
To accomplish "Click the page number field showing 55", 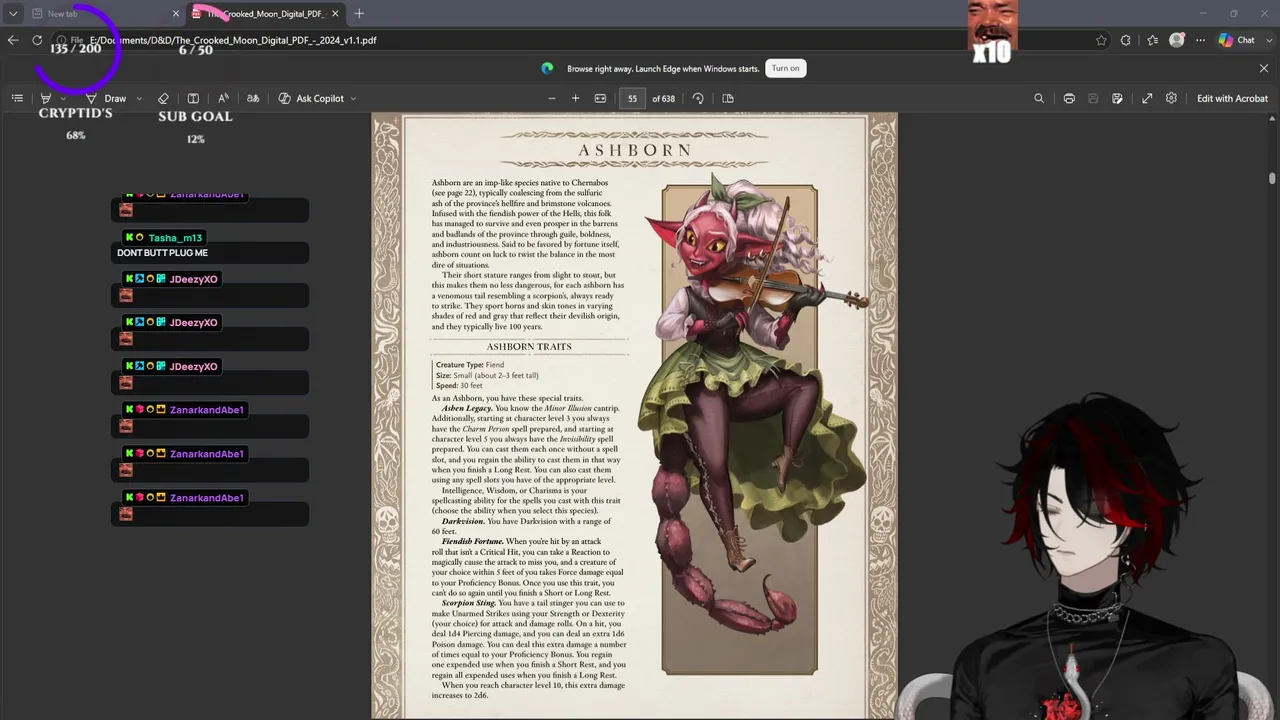I will (632, 98).
